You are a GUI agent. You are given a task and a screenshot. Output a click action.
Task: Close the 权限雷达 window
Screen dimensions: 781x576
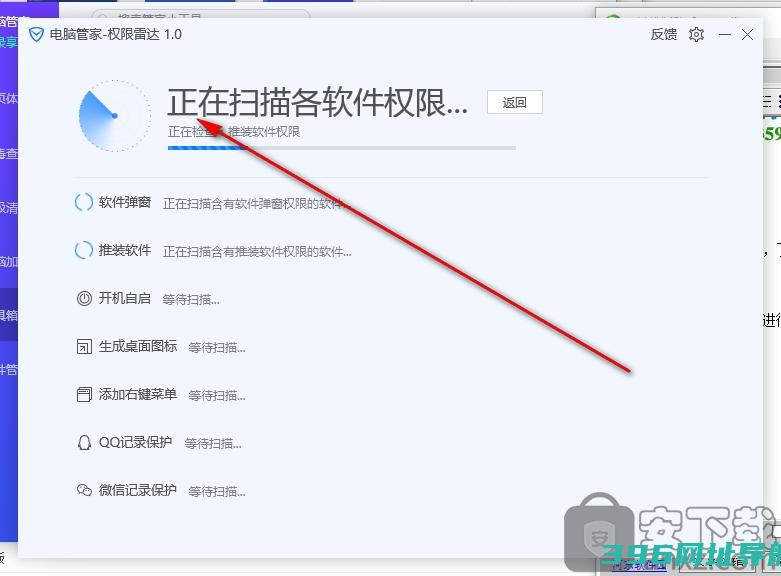coord(747,34)
